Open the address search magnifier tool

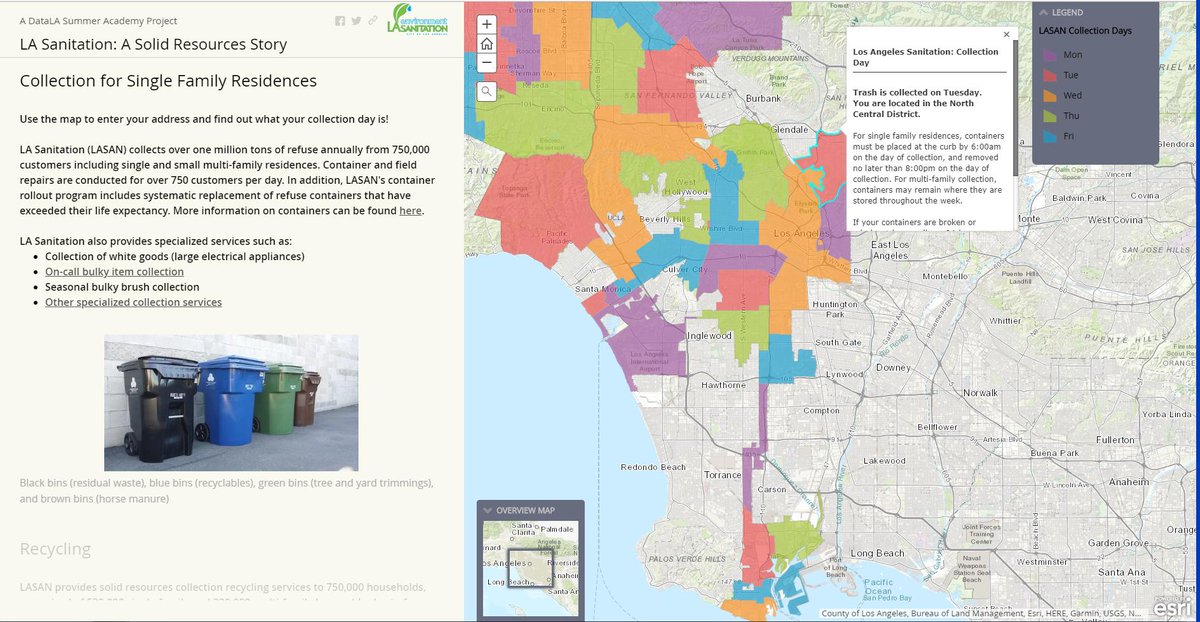(x=486, y=92)
